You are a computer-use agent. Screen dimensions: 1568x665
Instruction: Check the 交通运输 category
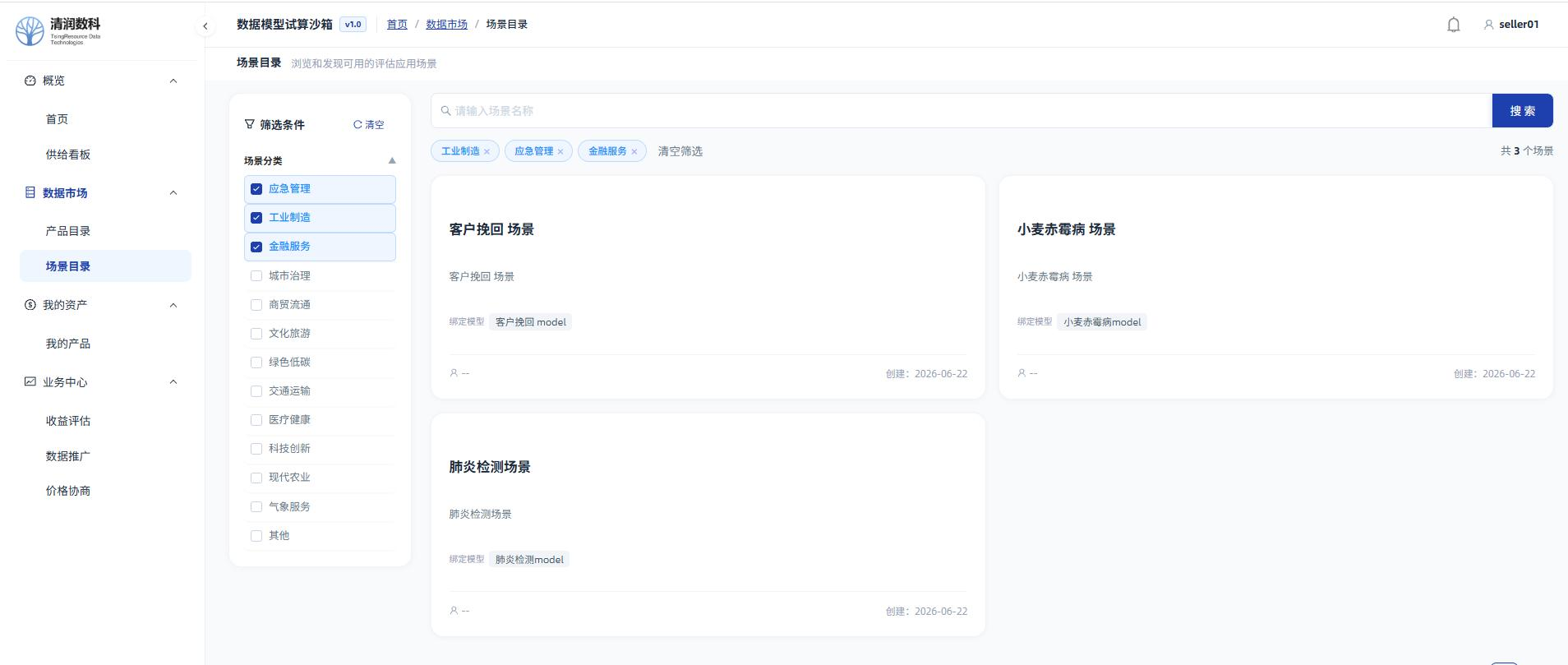256,391
